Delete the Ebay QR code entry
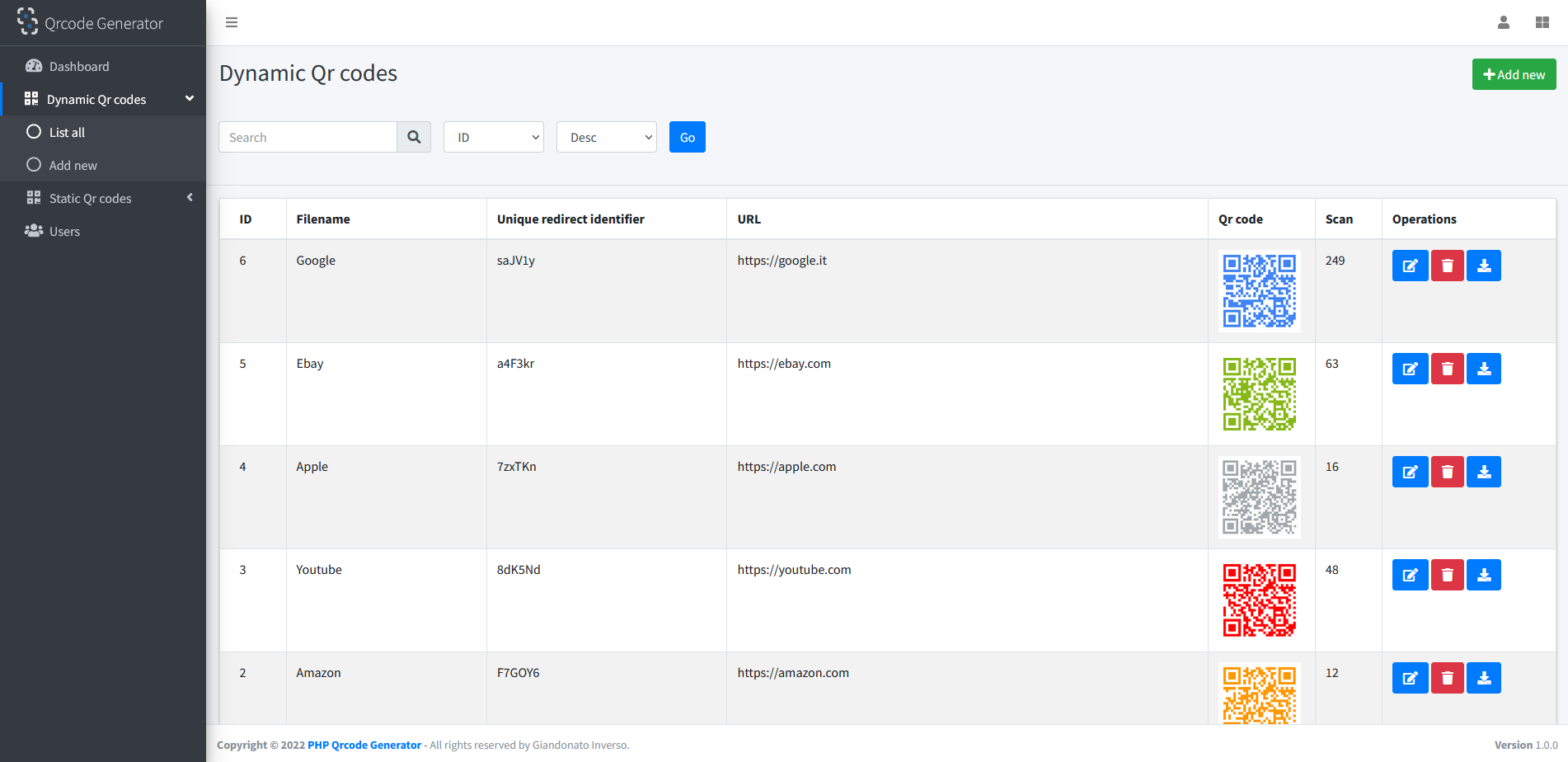The width and height of the screenshot is (1568, 762). (1447, 369)
